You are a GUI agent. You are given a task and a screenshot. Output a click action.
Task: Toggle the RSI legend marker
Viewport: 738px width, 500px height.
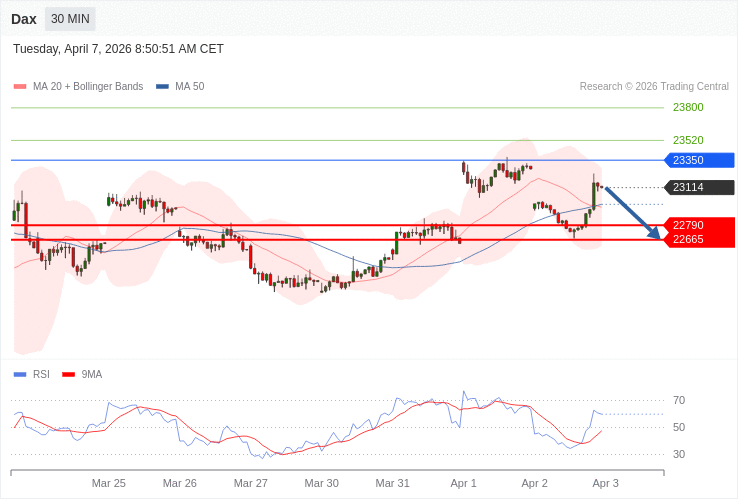click(20, 375)
